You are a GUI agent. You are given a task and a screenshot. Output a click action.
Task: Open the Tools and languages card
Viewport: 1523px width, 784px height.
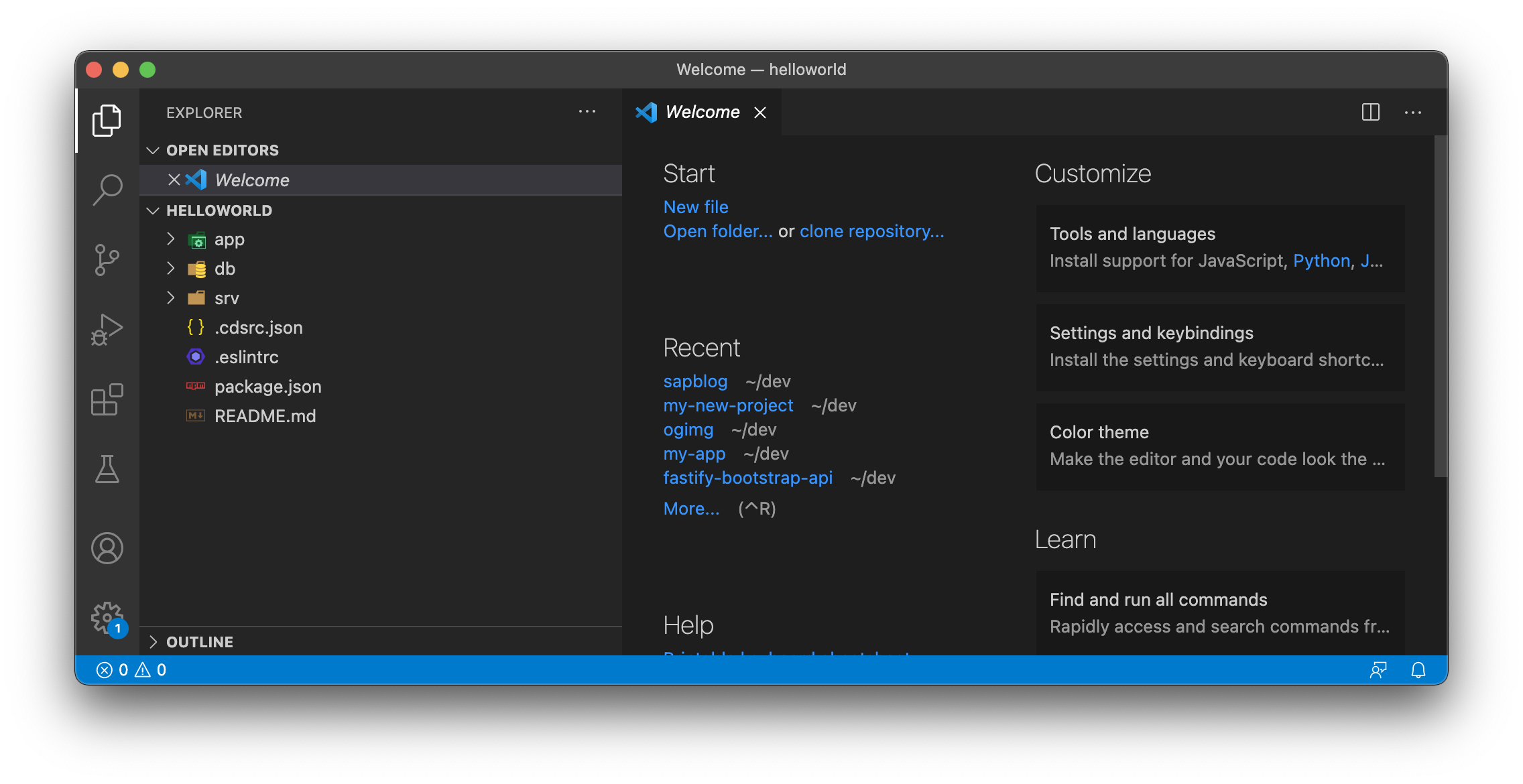[x=1220, y=248]
